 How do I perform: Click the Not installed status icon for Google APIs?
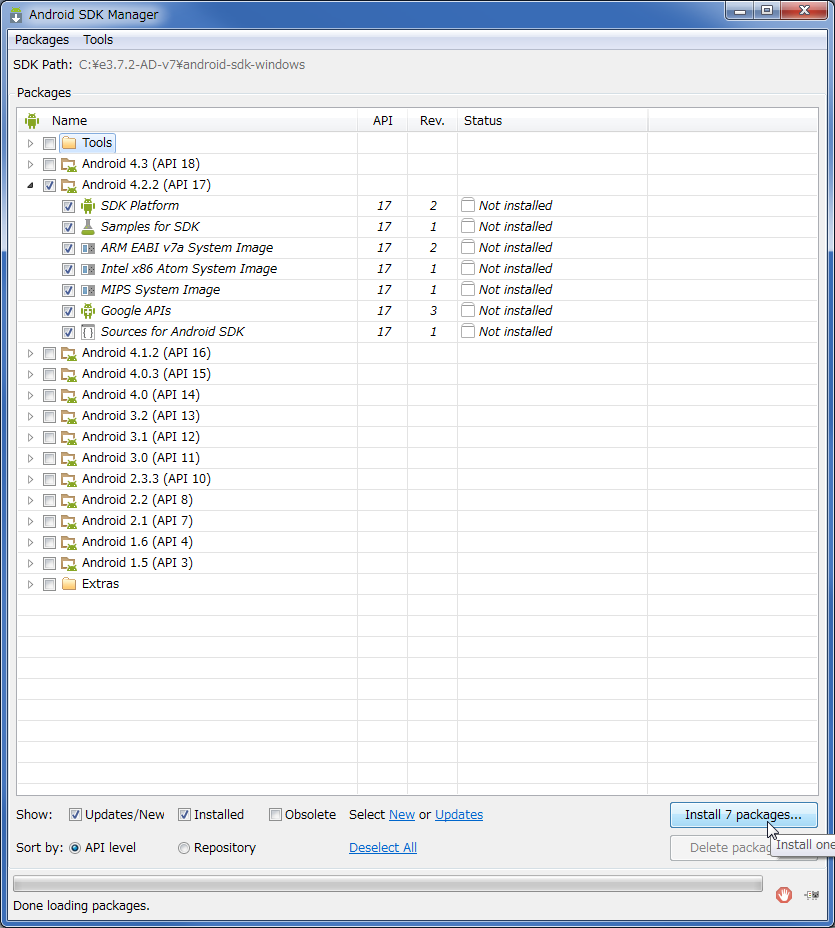(468, 310)
